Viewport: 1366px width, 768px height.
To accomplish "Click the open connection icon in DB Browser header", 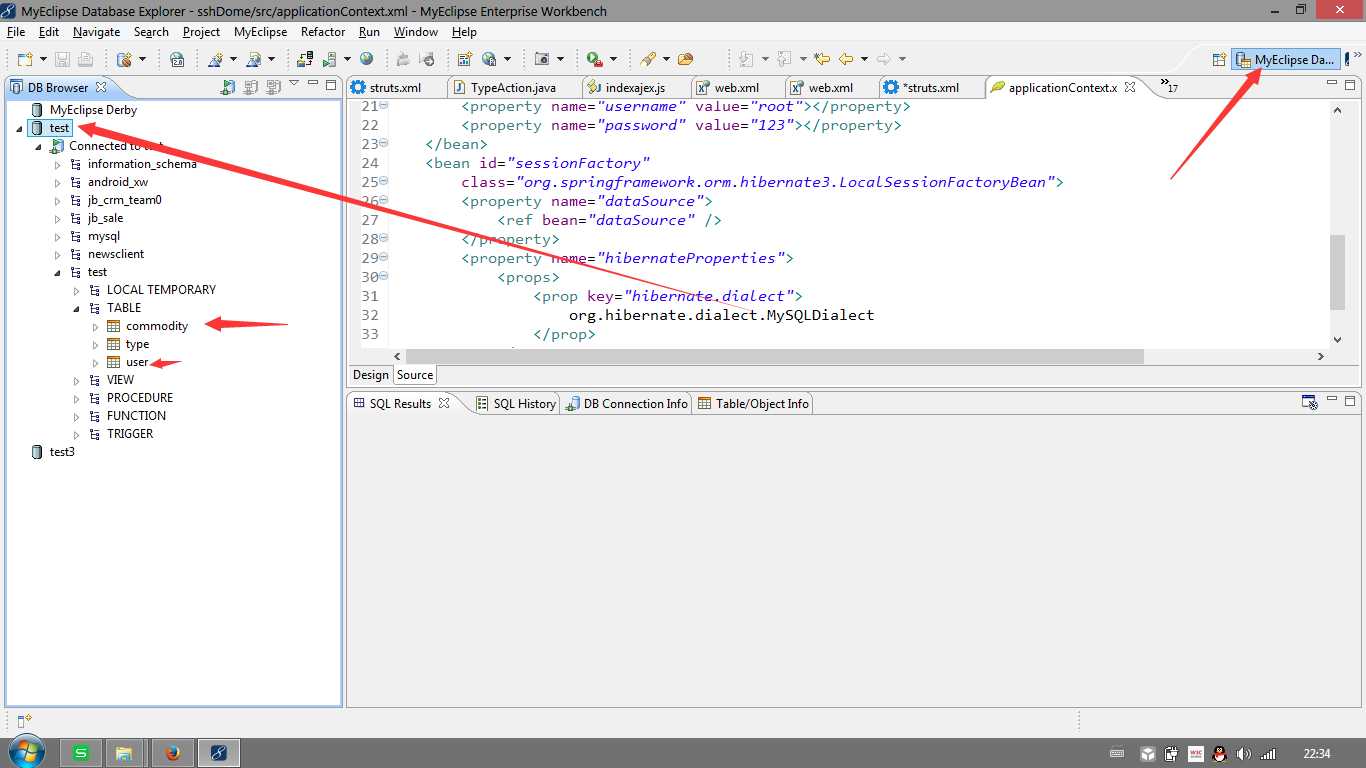I will [228, 87].
